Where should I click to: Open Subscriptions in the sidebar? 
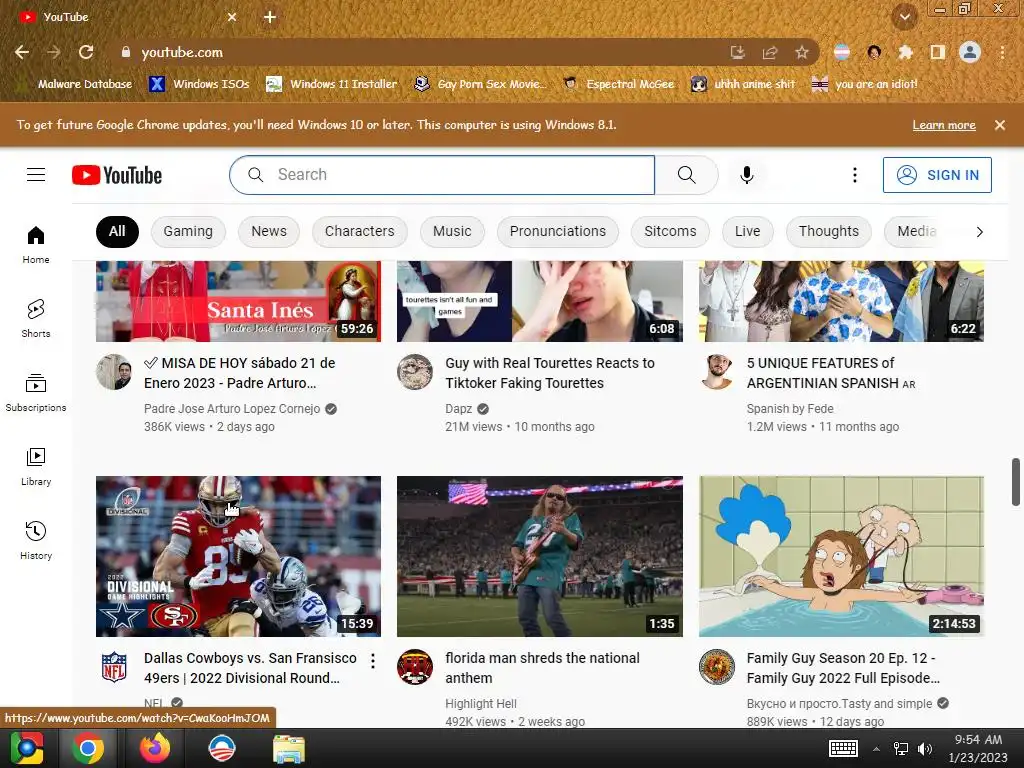(x=36, y=392)
